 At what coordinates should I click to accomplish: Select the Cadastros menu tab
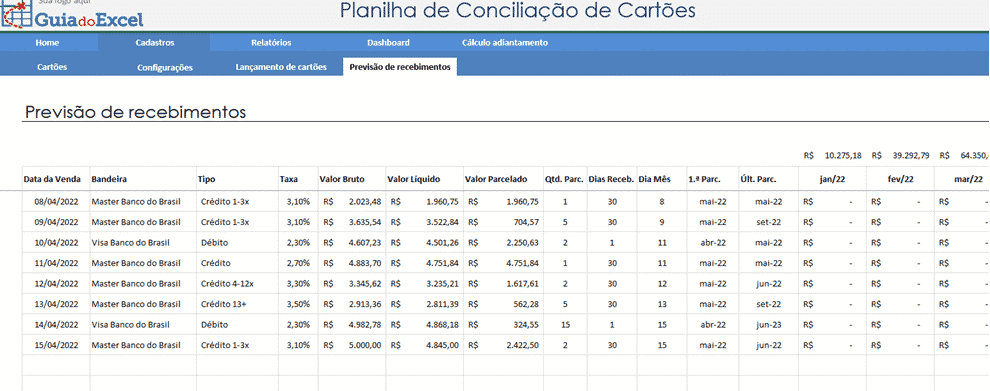pyautogui.click(x=155, y=43)
